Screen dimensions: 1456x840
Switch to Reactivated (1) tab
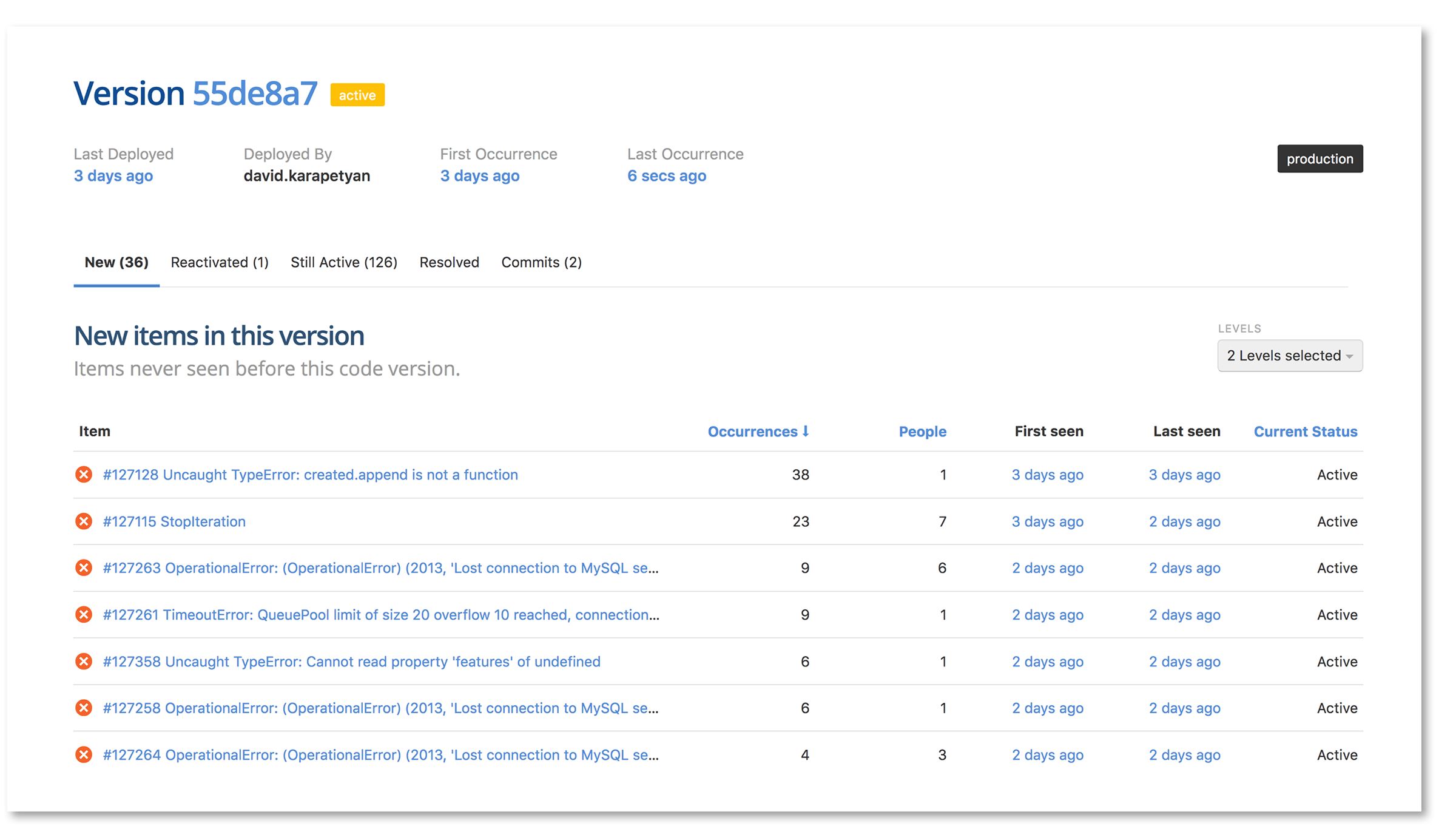coord(220,262)
